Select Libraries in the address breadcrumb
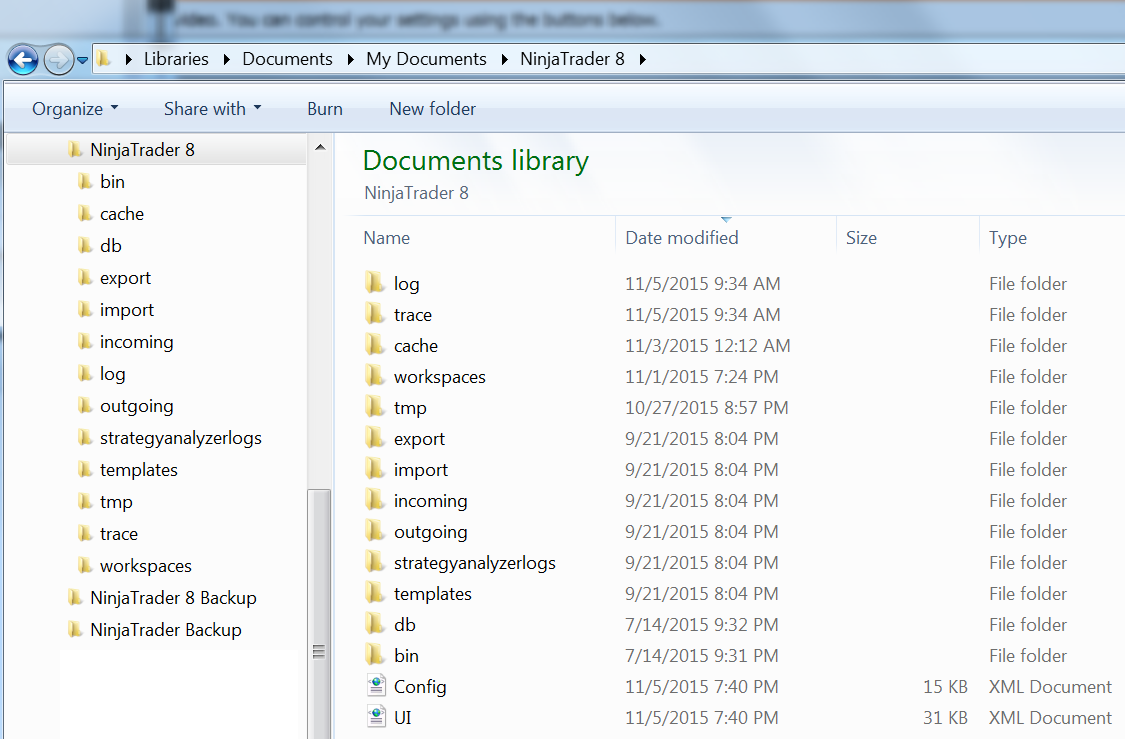This screenshot has width=1127, height=739. coord(176,59)
